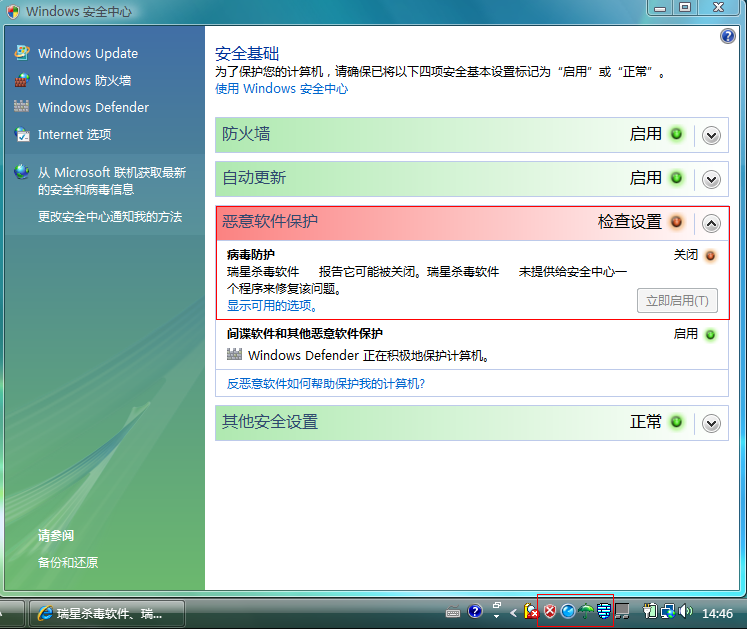
Task: Click the Internet 选项 icon
Action: point(22,134)
